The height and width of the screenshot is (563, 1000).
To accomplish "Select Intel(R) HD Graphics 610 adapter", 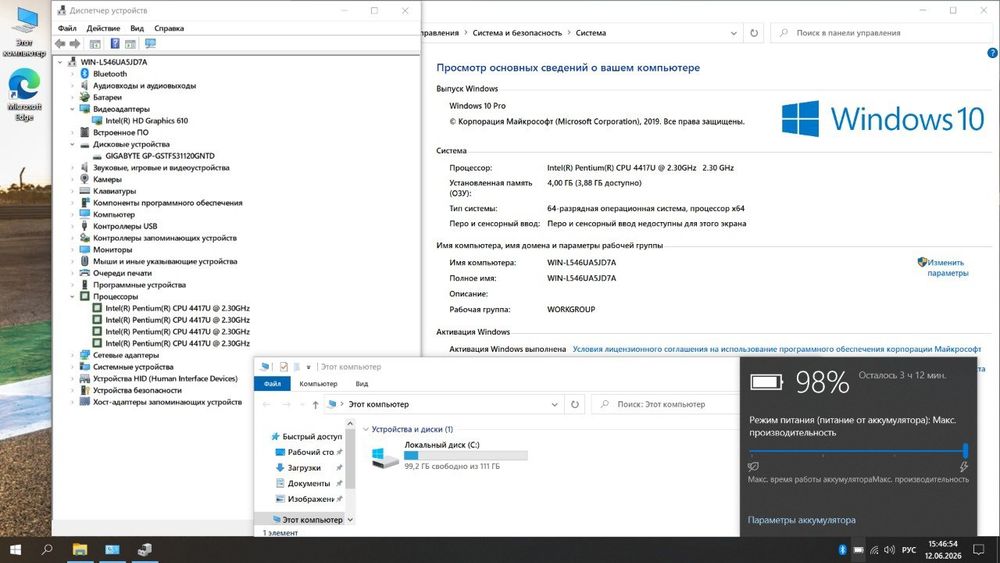I will point(146,121).
